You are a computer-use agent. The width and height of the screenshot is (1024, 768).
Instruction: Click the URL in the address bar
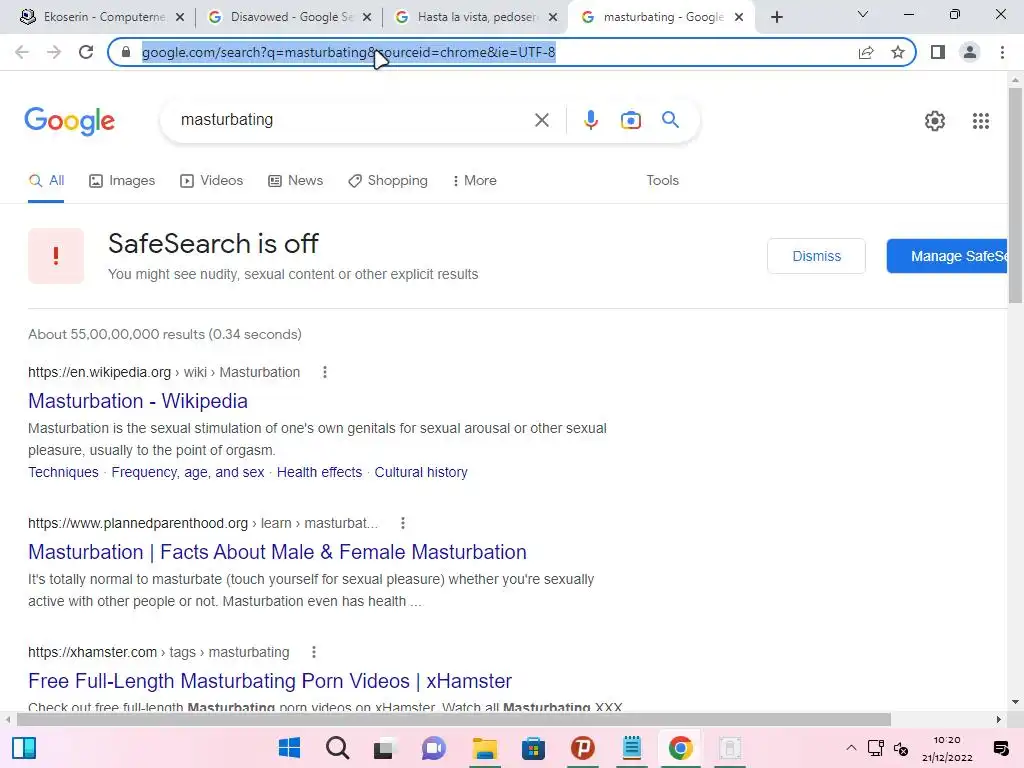pos(349,52)
